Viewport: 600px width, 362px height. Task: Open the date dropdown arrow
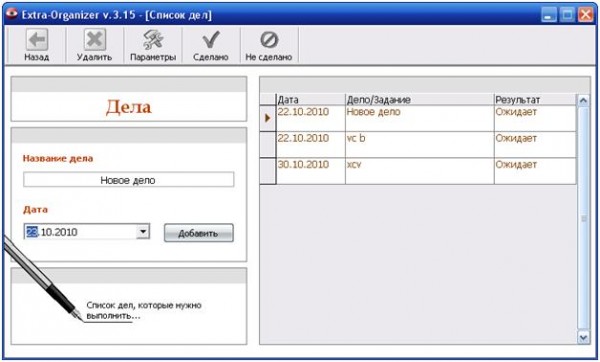click(x=143, y=232)
